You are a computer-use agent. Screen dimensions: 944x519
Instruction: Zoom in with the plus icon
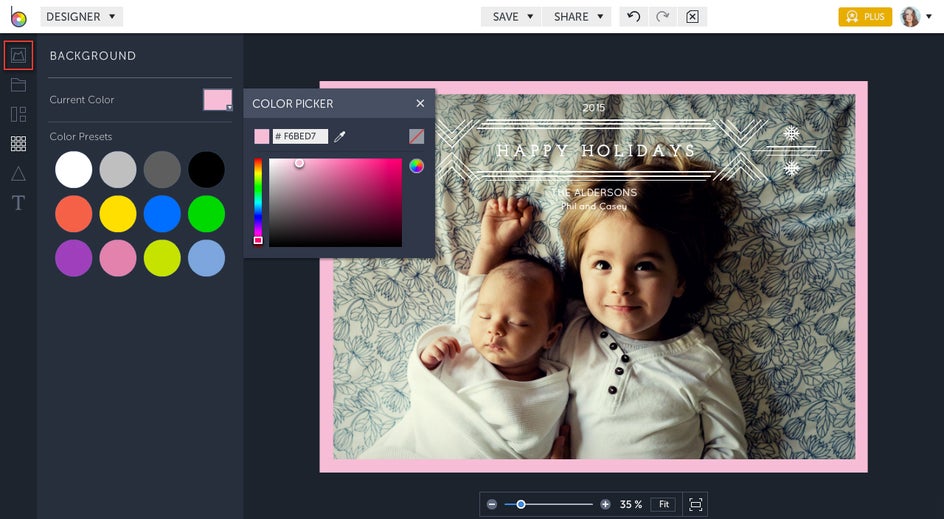[x=605, y=505]
